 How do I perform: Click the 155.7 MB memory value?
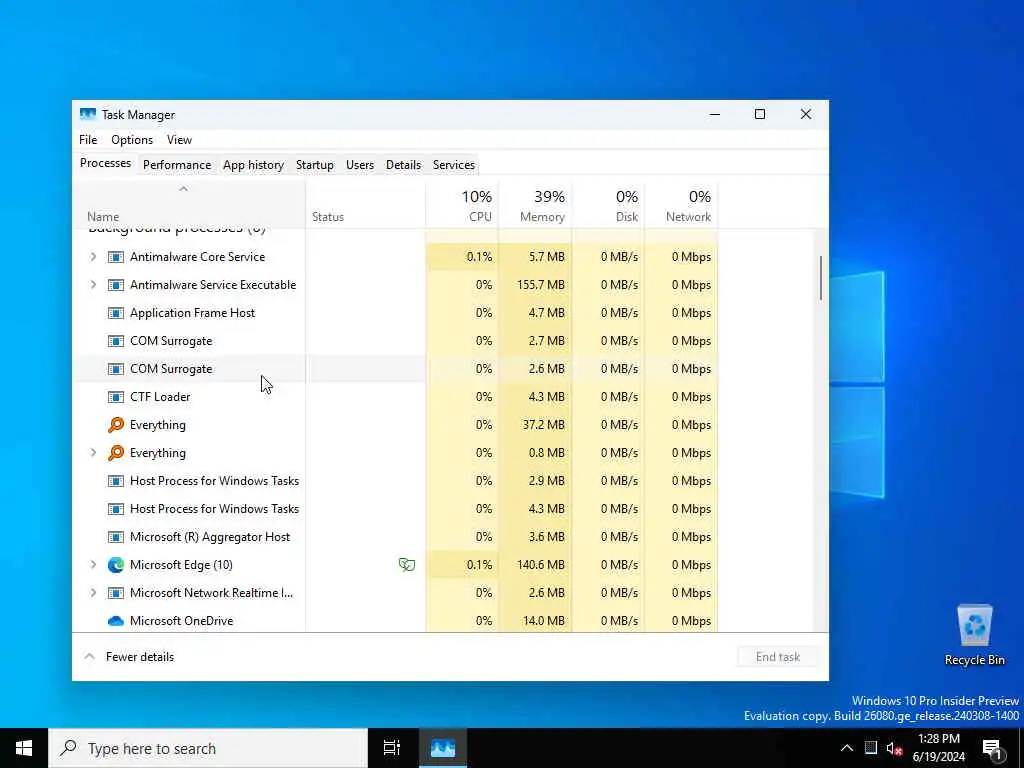click(x=540, y=285)
